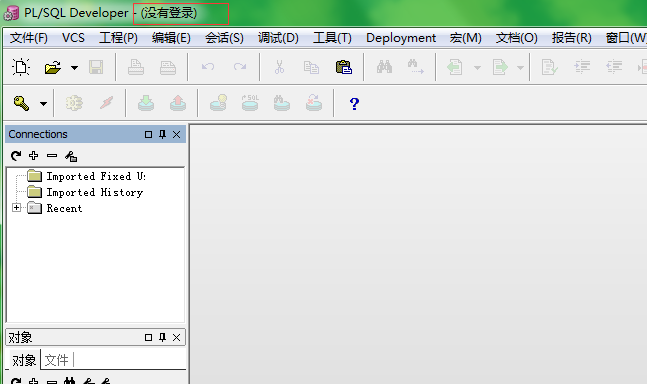Image resolution: width=647 pixels, height=384 pixels.
Task: Open the 编辑(E) menu
Action: pos(171,38)
